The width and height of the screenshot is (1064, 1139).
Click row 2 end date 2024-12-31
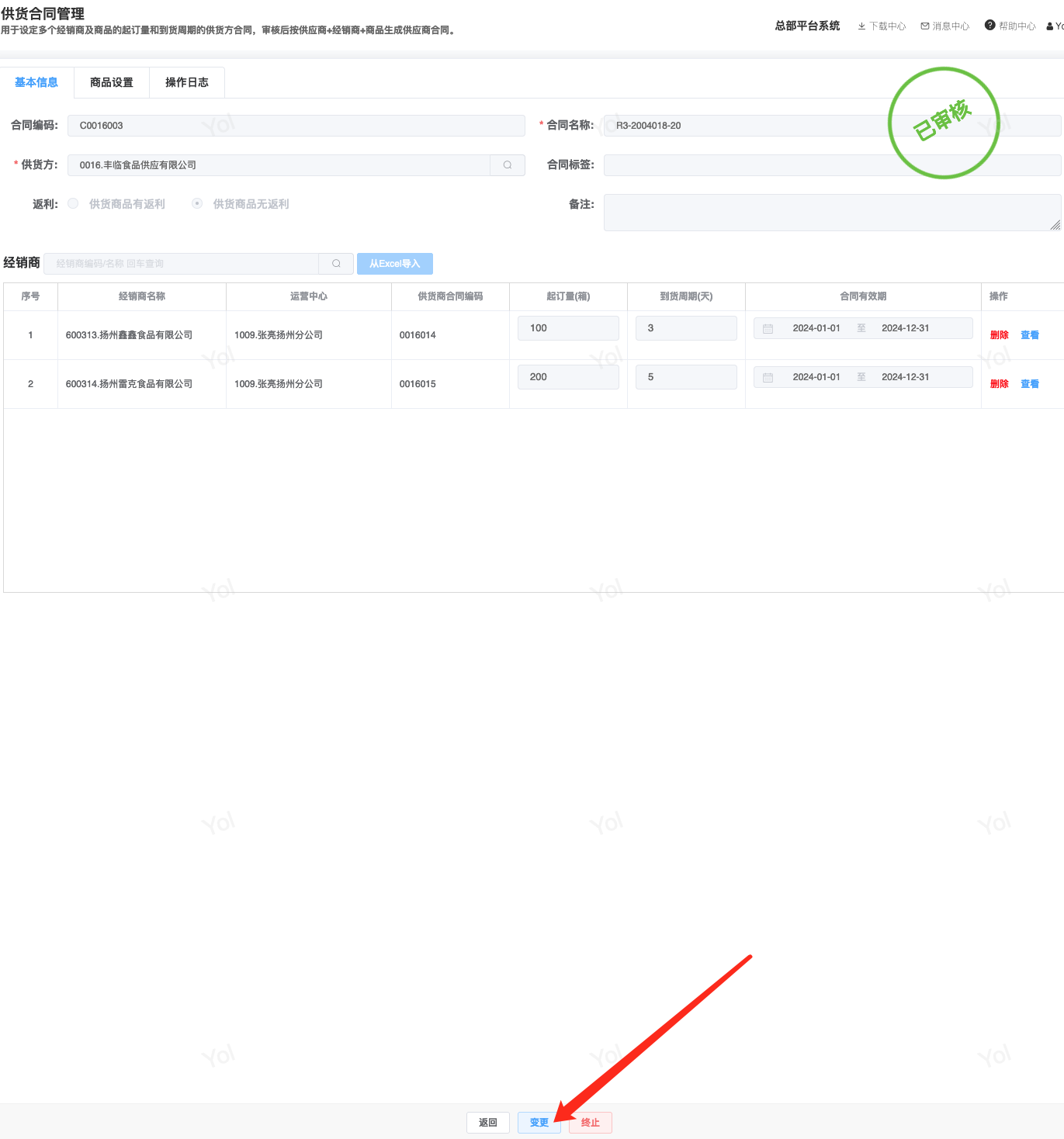click(906, 377)
